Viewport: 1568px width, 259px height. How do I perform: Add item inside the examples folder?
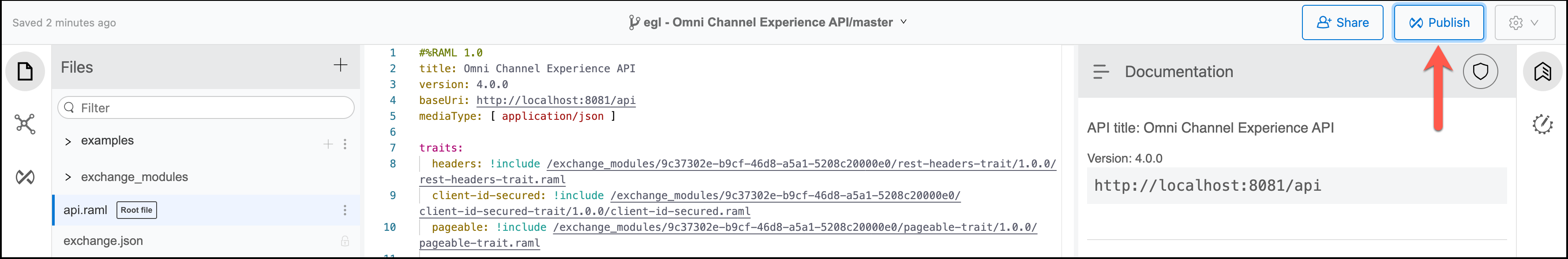coord(328,144)
